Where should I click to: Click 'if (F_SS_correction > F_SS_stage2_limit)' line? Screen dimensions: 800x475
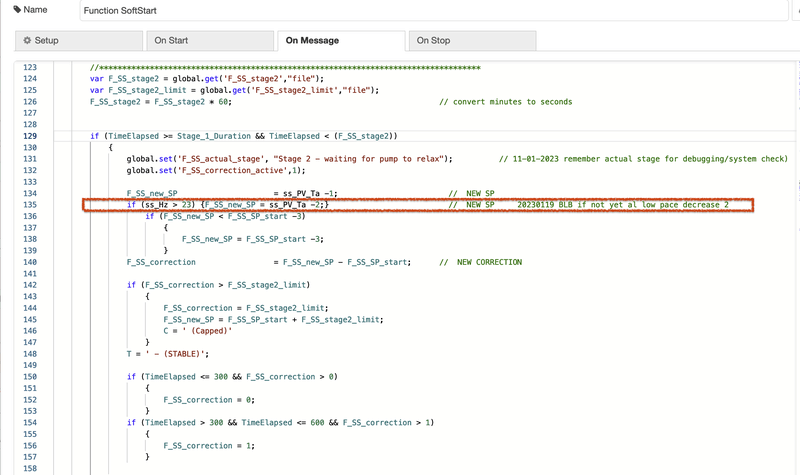(x=218, y=285)
